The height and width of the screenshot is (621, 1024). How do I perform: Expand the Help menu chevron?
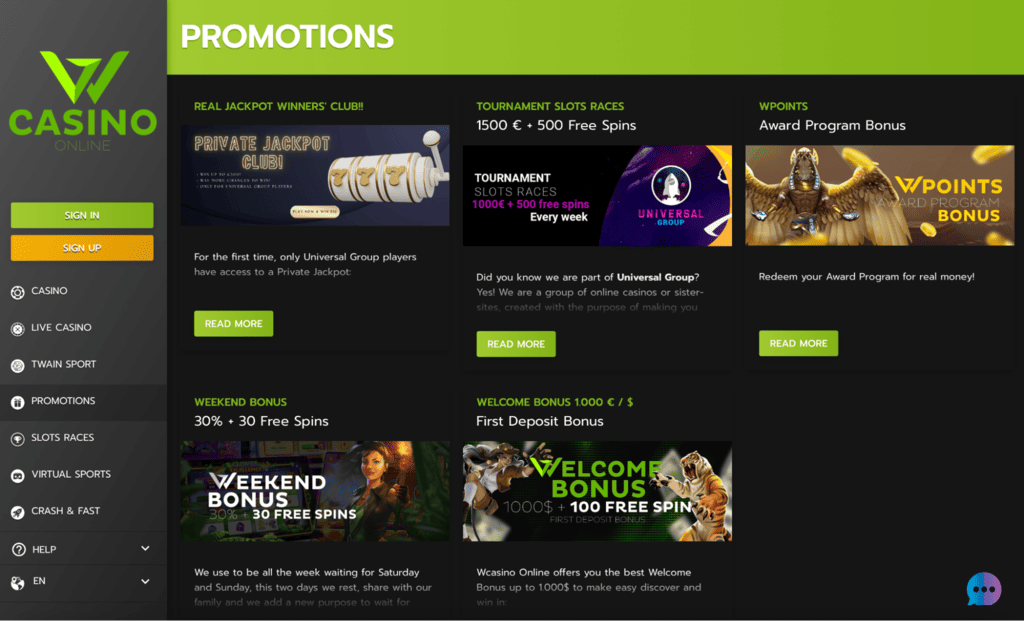click(145, 549)
